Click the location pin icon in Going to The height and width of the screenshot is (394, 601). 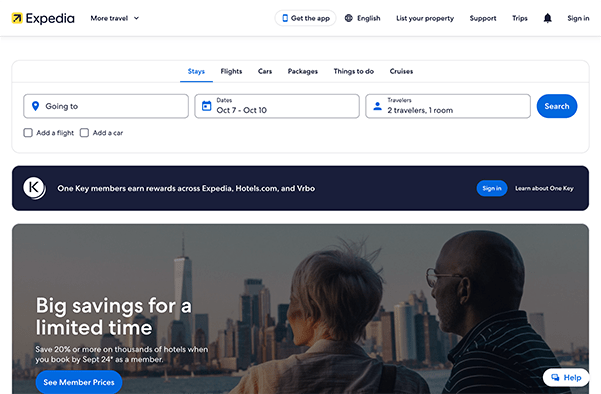pyautogui.click(x=35, y=106)
